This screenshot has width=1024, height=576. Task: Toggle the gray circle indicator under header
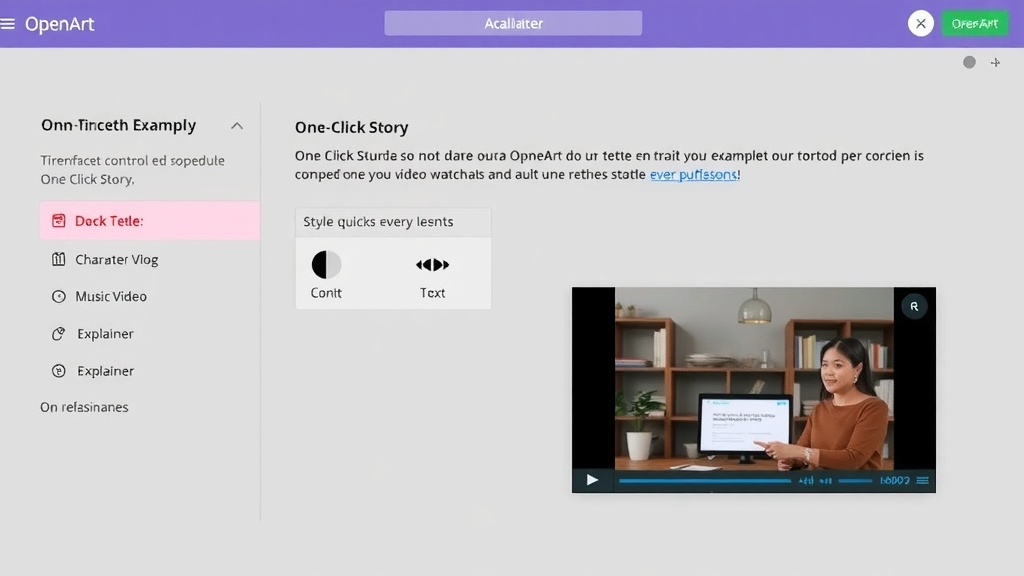[x=969, y=63]
